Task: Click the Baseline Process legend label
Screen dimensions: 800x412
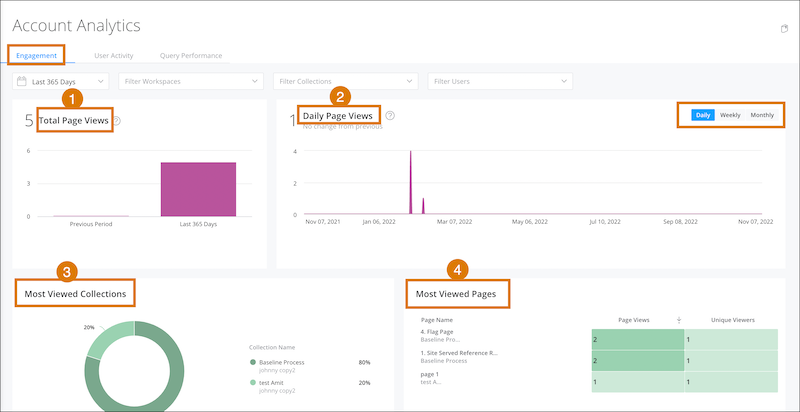Action: click(x=282, y=363)
